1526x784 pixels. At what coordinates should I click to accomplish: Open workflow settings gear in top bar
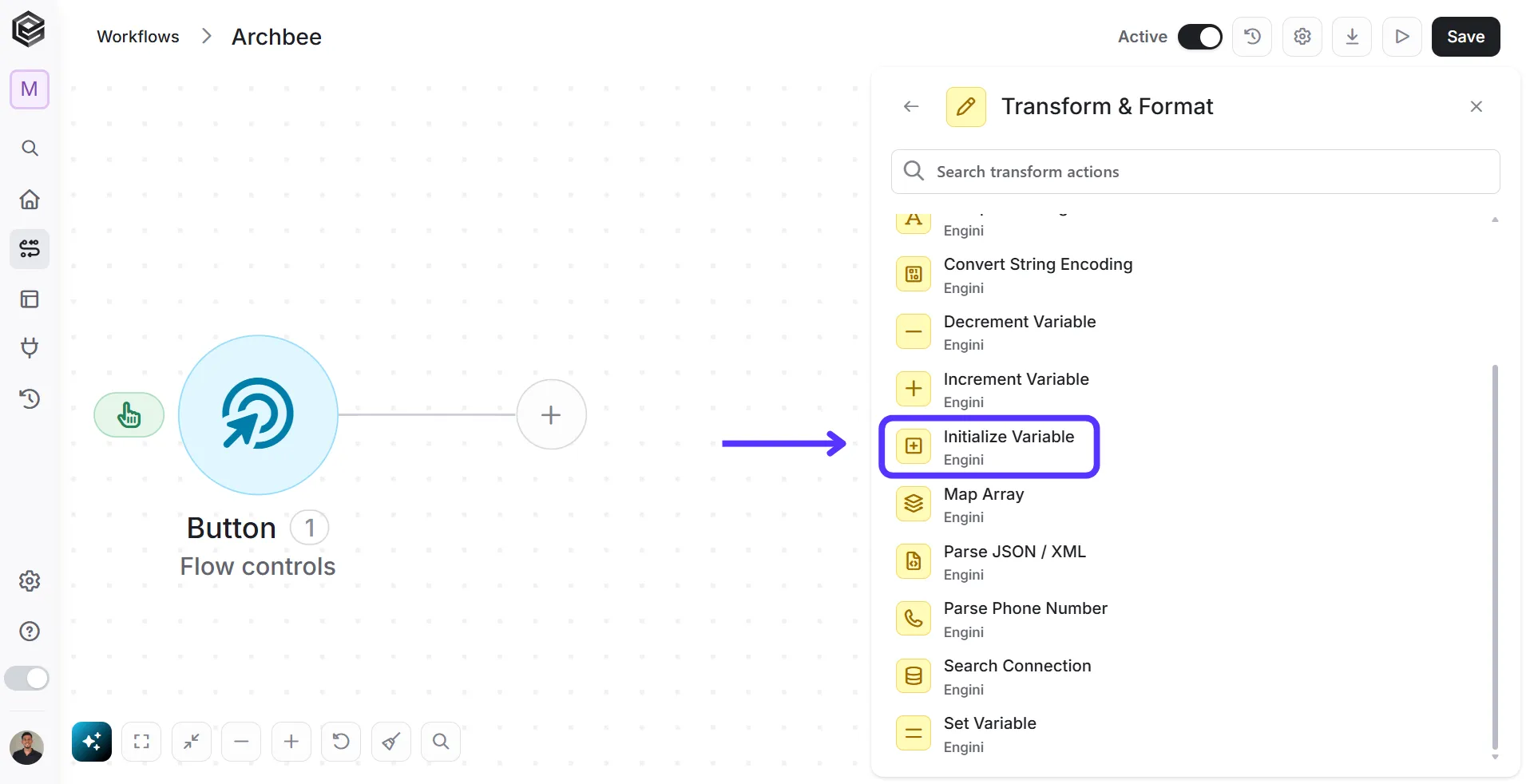(1302, 37)
